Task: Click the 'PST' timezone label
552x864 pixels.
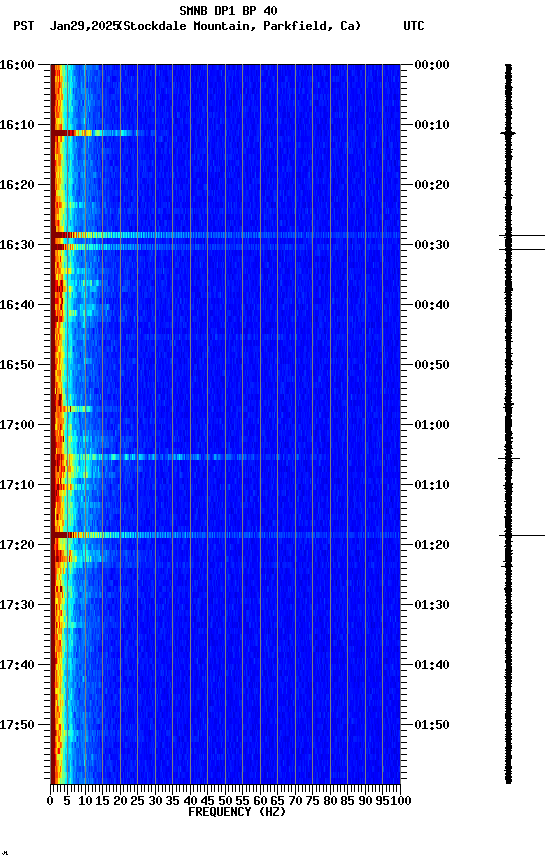Action: (24, 26)
